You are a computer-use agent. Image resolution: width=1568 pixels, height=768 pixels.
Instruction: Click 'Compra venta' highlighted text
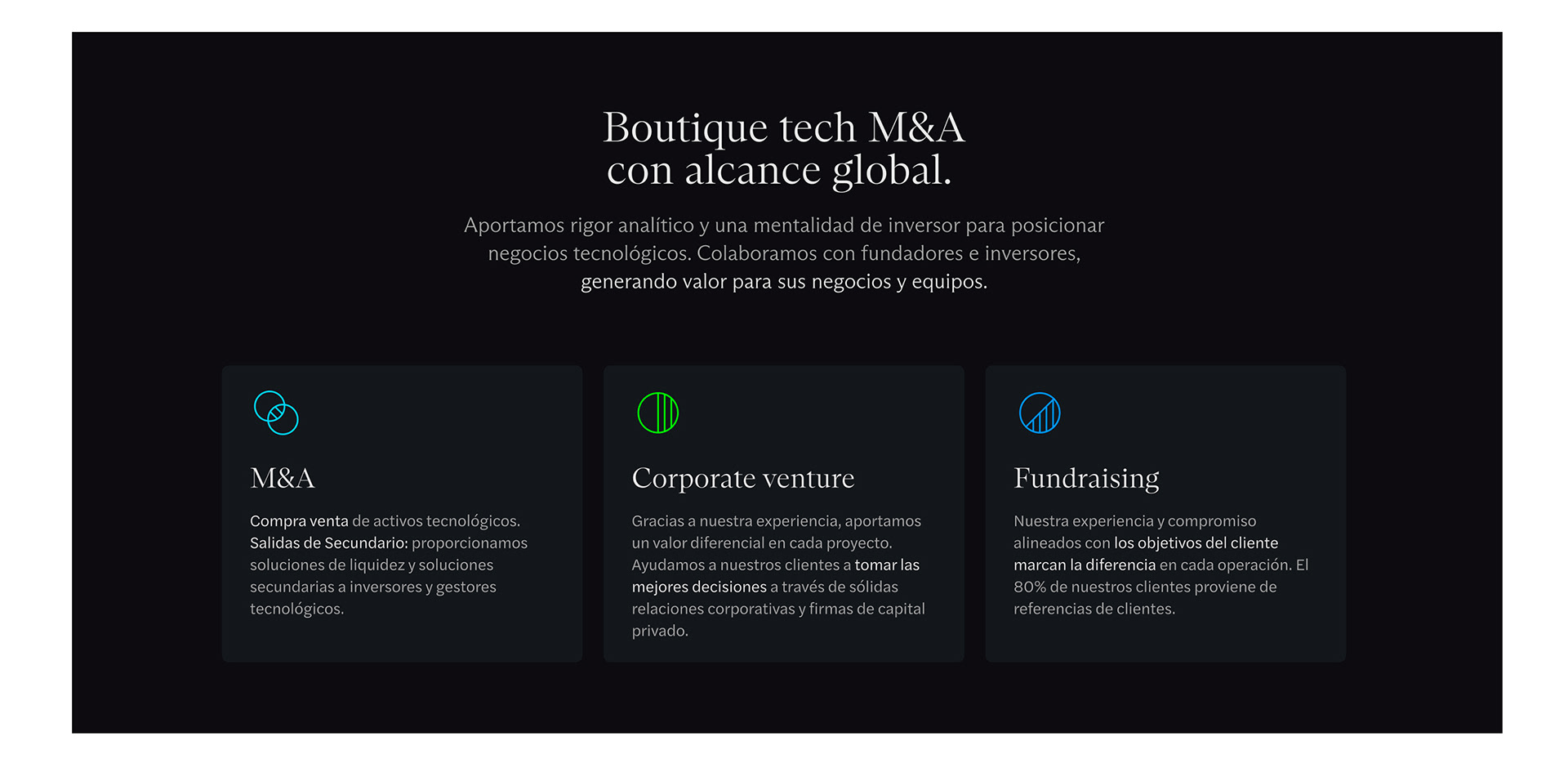299,521
